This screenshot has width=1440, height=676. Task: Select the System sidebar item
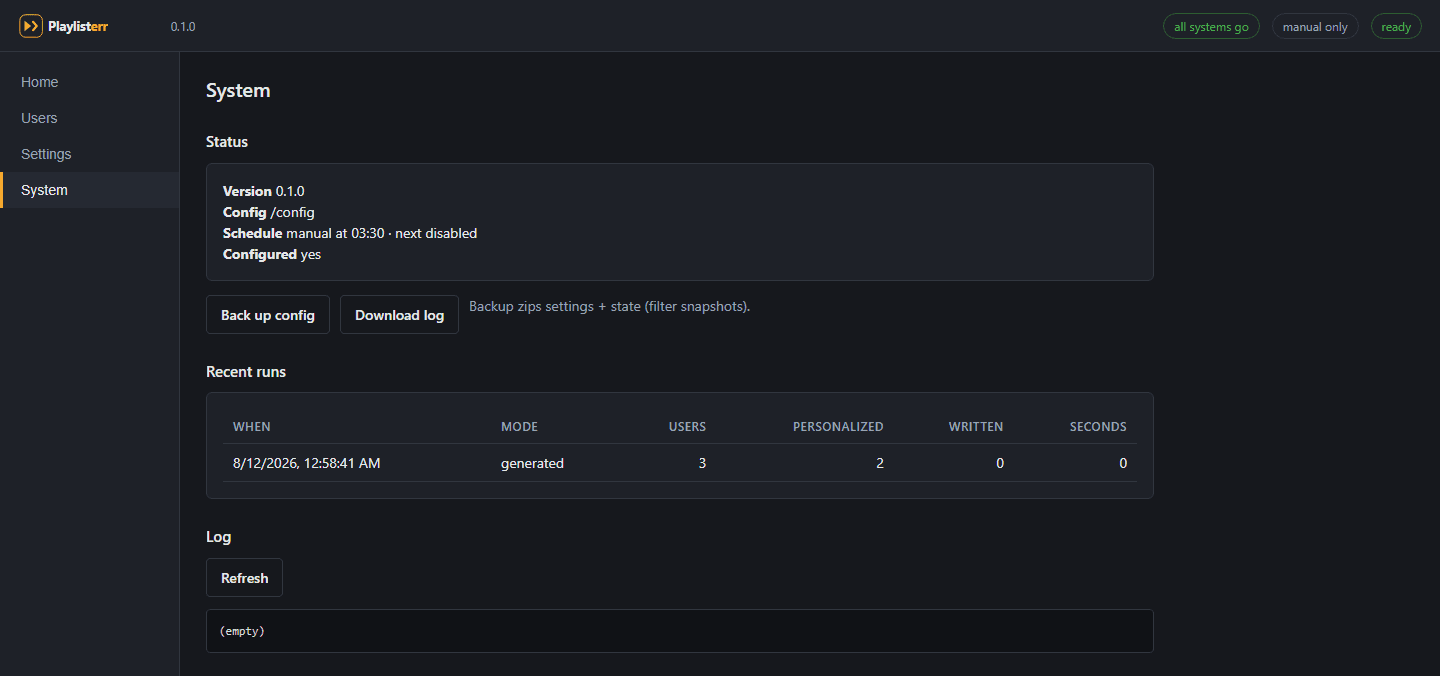89,190
